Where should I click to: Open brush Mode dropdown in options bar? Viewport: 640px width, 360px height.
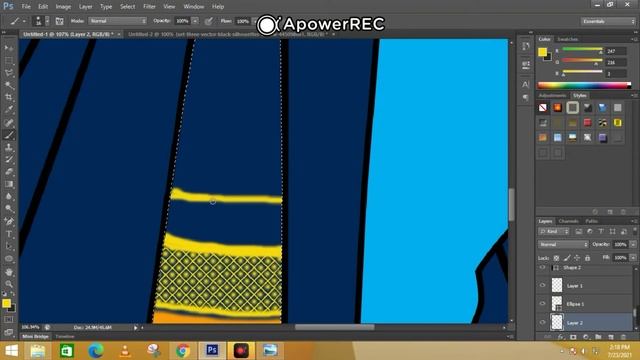118,21
